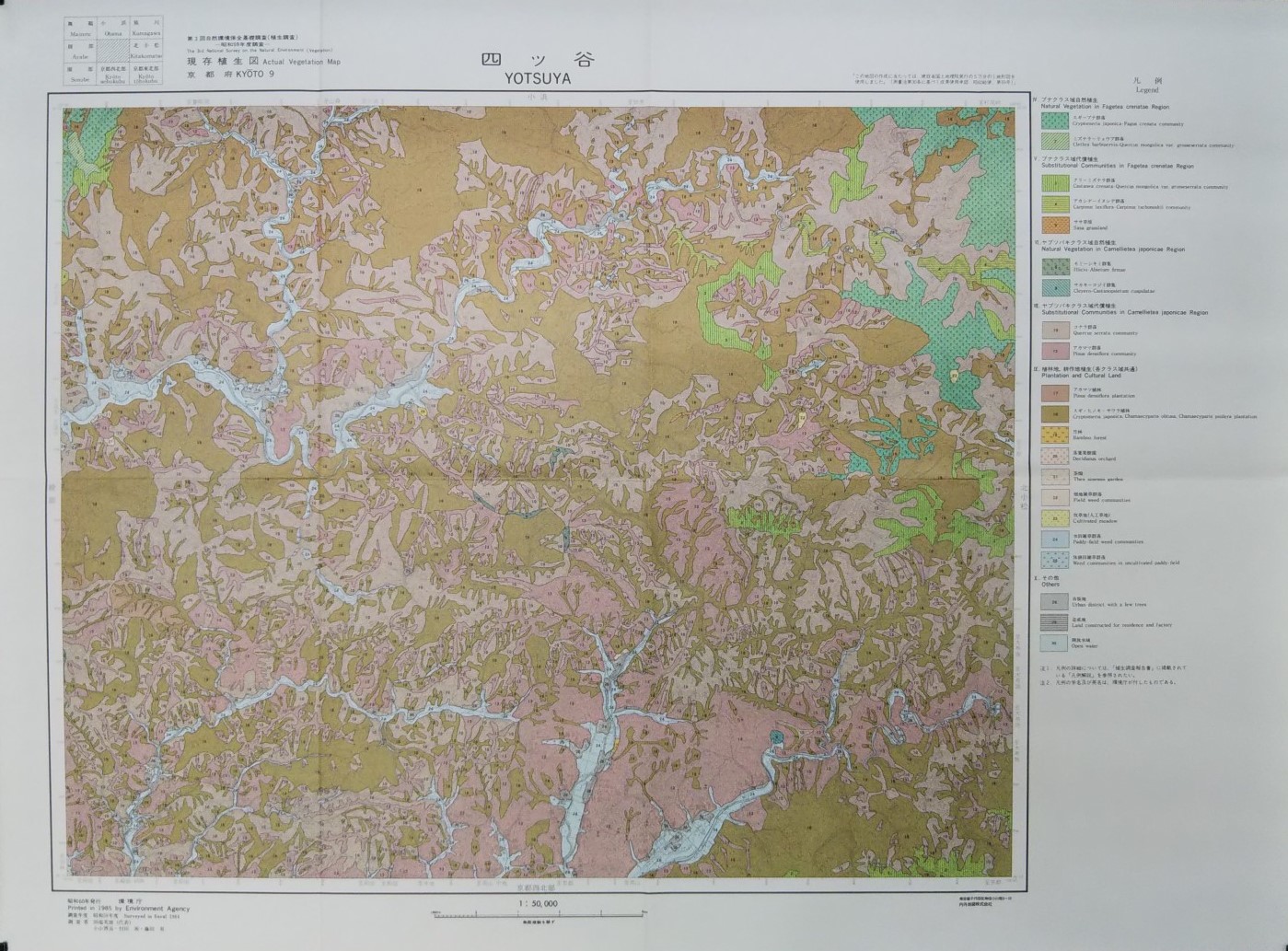Screen dimensions: 1288x951
Task: Click 'Urban district with a few trees' label
Action: point(1108,605)
